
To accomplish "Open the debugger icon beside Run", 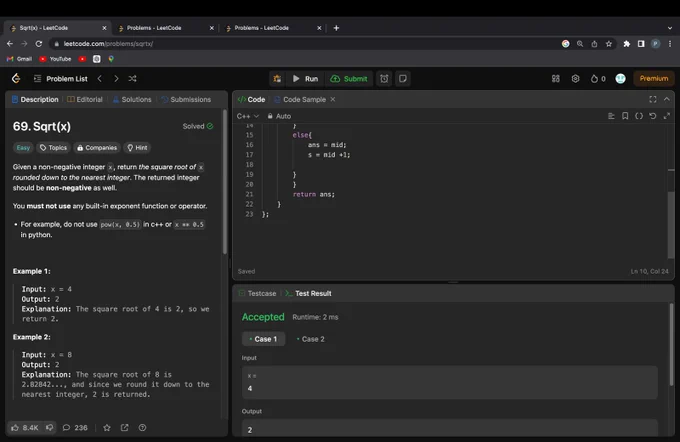I will [277, 79].
